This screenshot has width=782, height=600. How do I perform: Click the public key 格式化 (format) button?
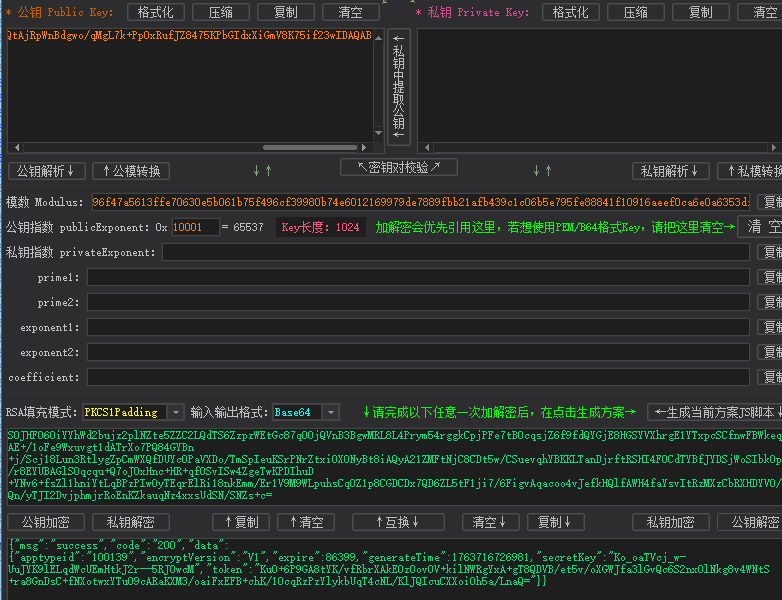coord(156,12)
